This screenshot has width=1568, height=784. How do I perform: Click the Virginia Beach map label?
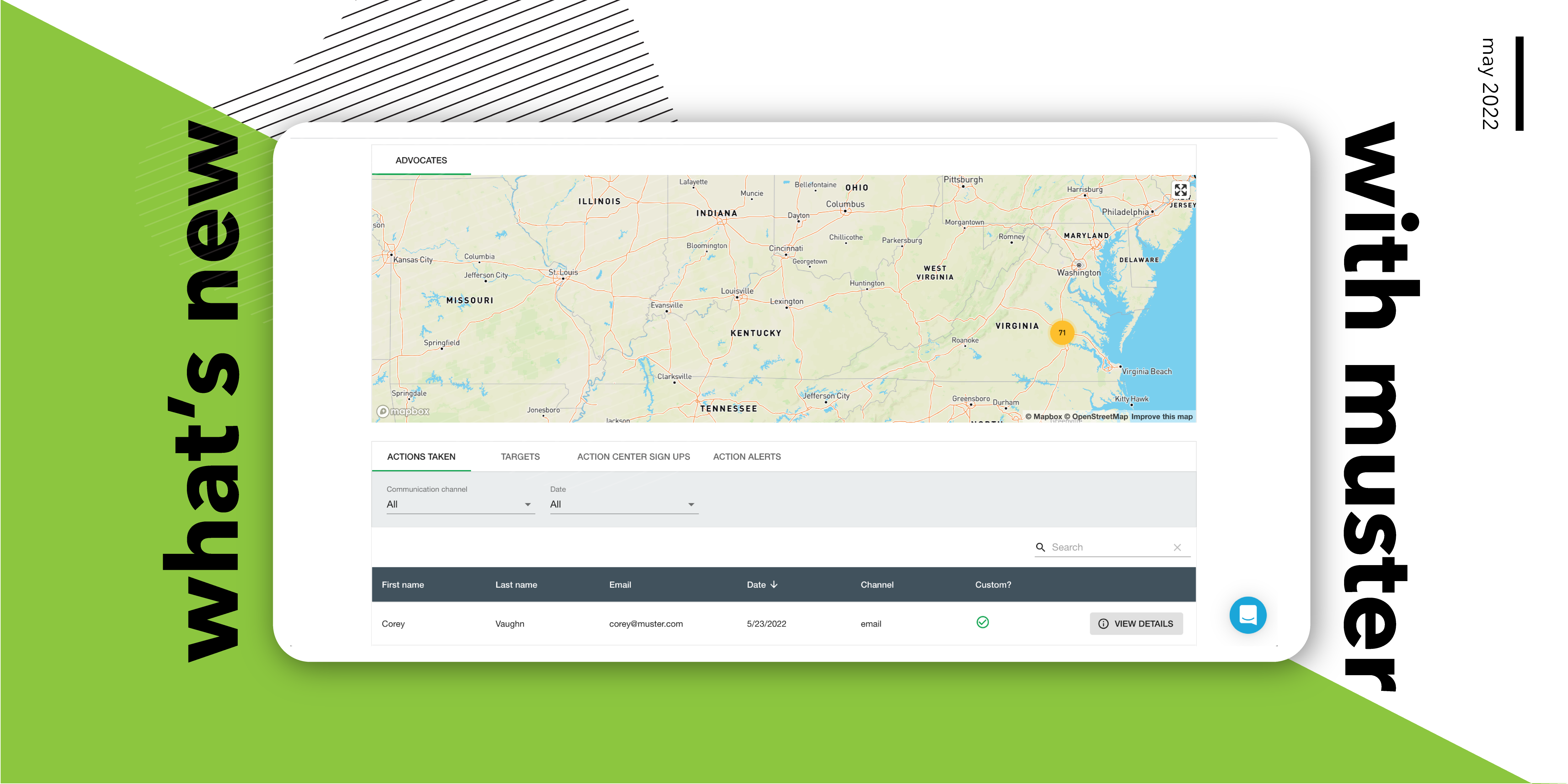1146,371
